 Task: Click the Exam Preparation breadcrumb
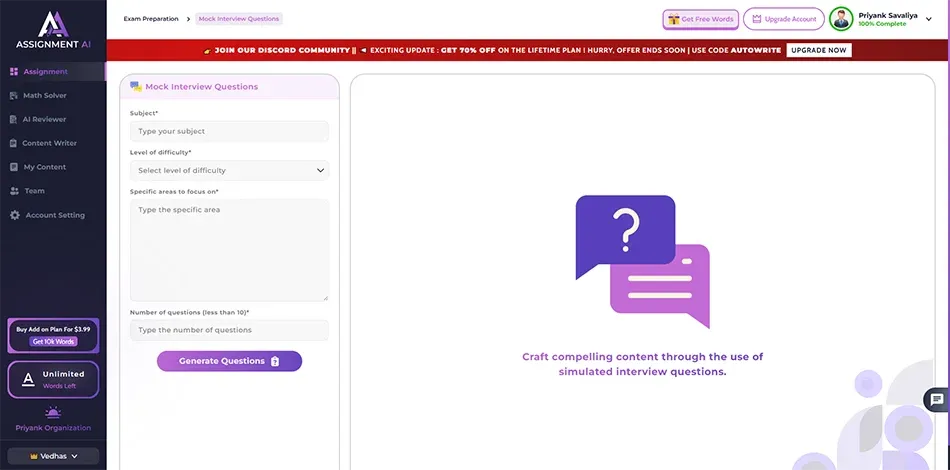coord(151,19)
